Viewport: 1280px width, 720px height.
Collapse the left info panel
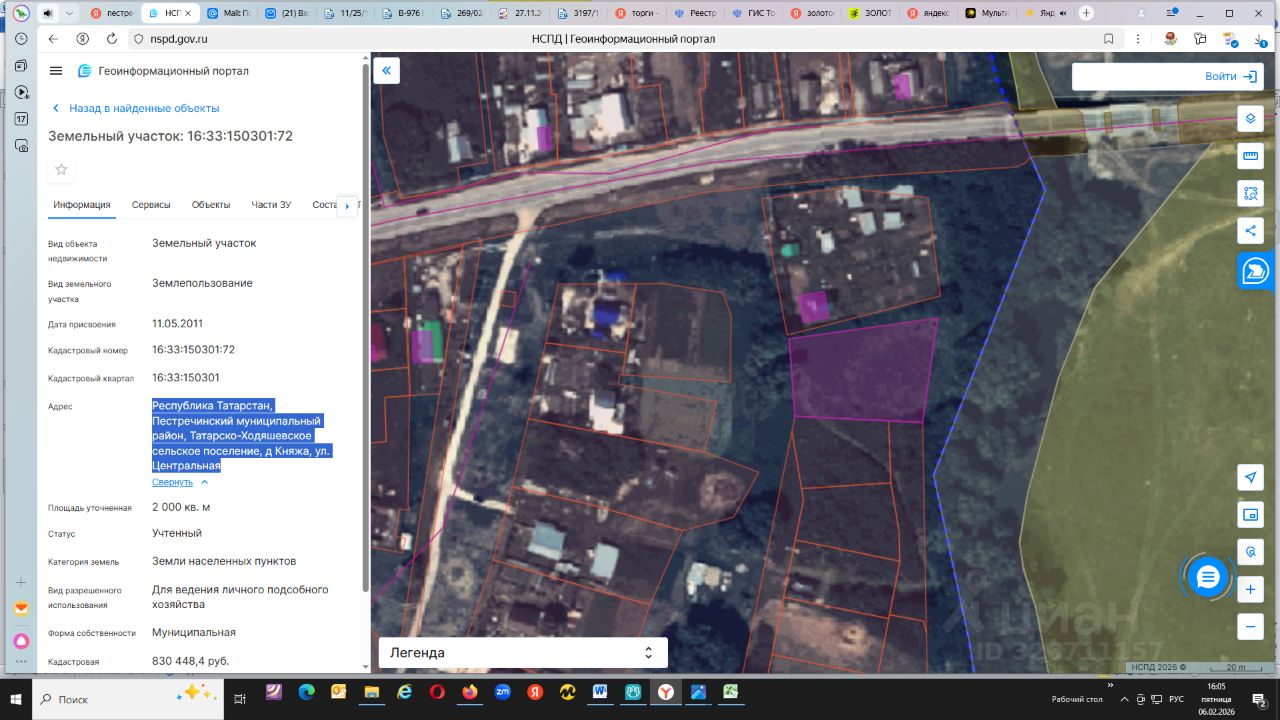pos(386,70)
